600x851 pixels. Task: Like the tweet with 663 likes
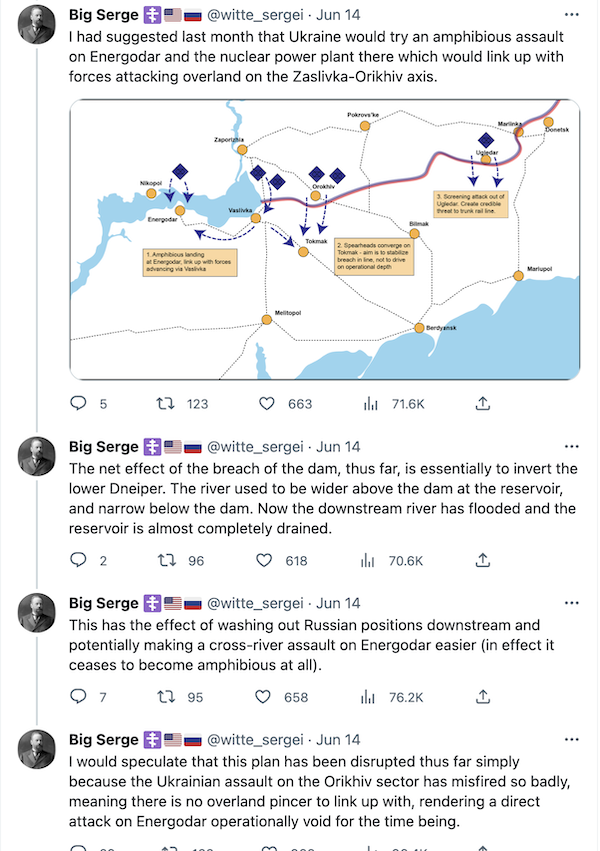coord(267,404)
